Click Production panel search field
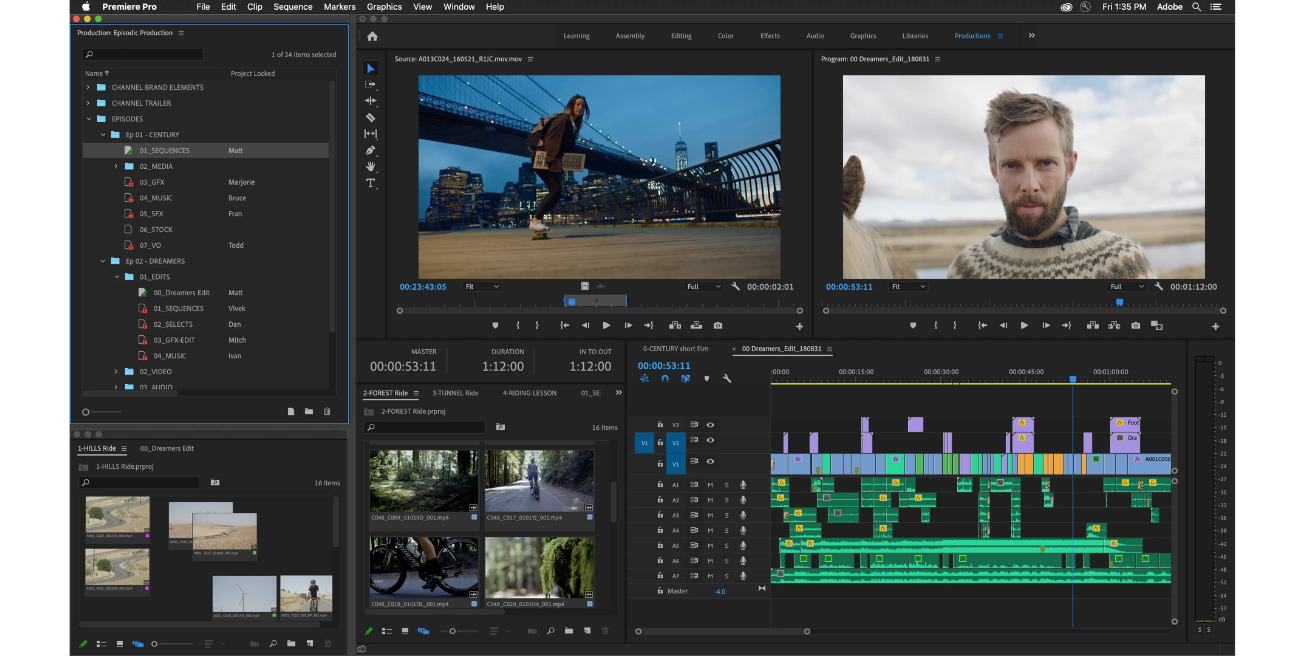Image resolution: width=1305 pixels, height=656 pixels. pyautogui.click(x=143, y=55)
